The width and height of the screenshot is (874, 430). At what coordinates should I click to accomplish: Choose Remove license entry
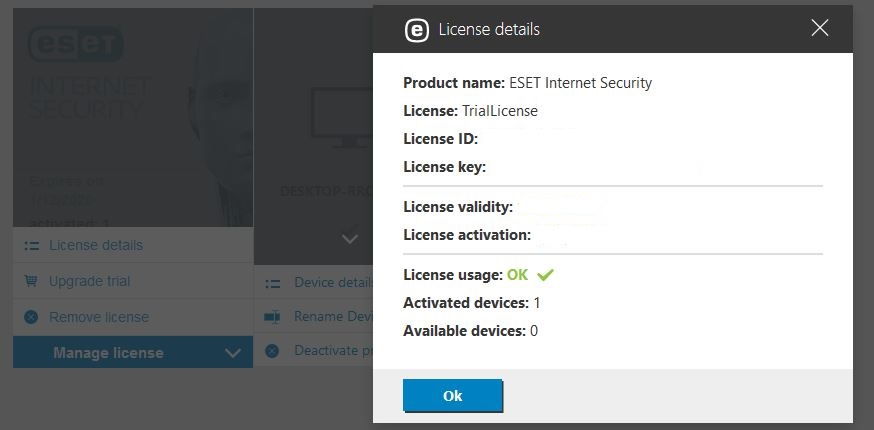pyautogui.click(x=98, y=317)
